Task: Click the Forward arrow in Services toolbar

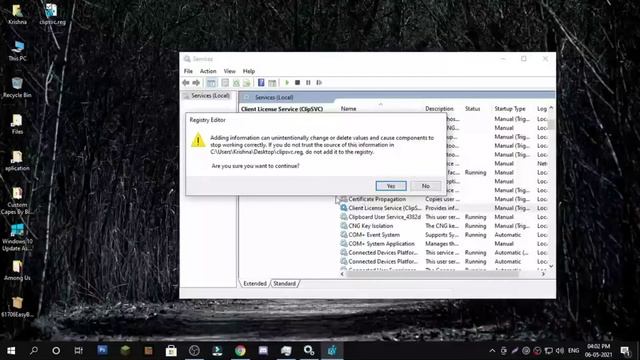Action: (x=196, y=82)
